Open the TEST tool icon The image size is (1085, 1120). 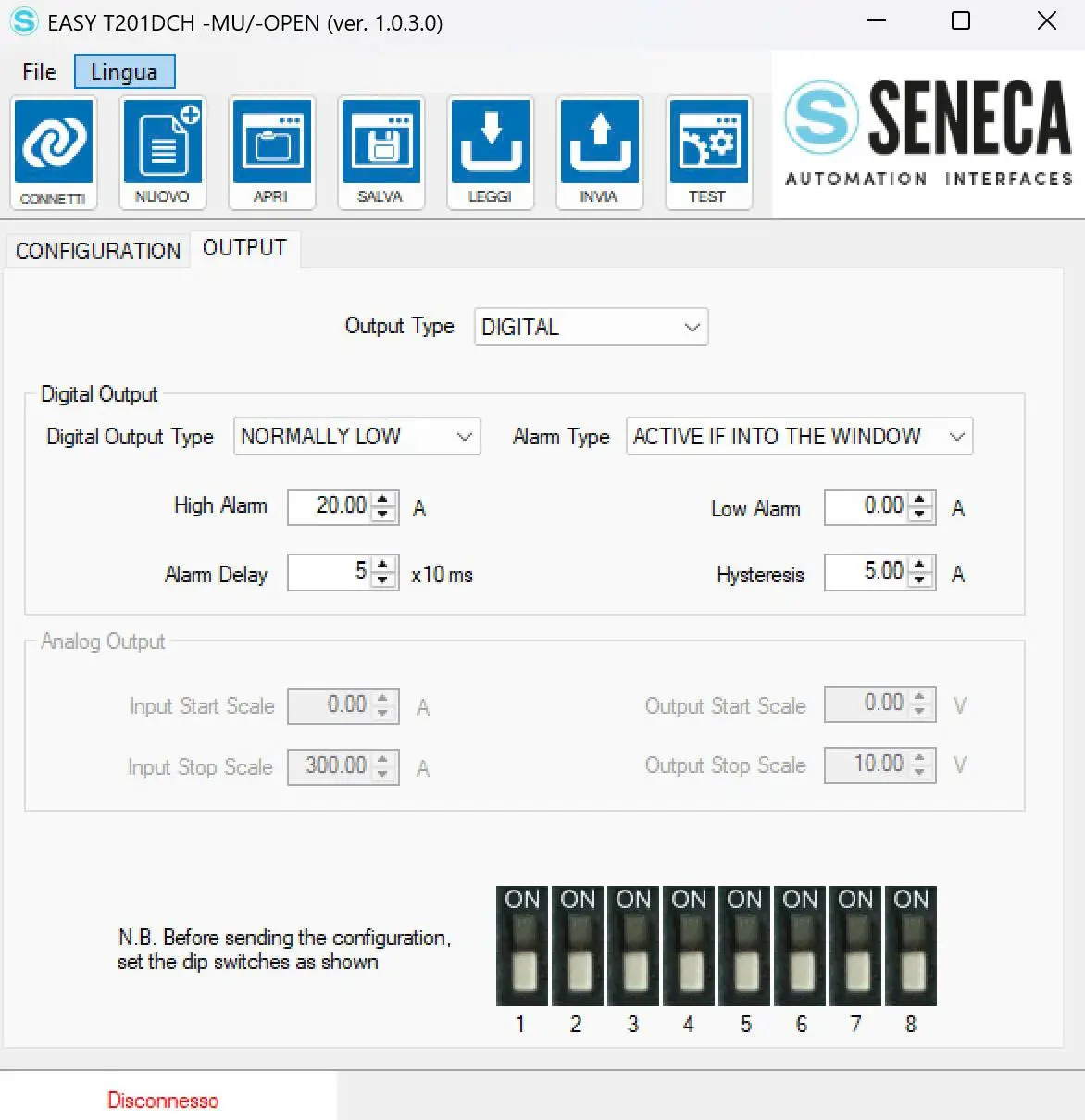[x=709, y=153]
